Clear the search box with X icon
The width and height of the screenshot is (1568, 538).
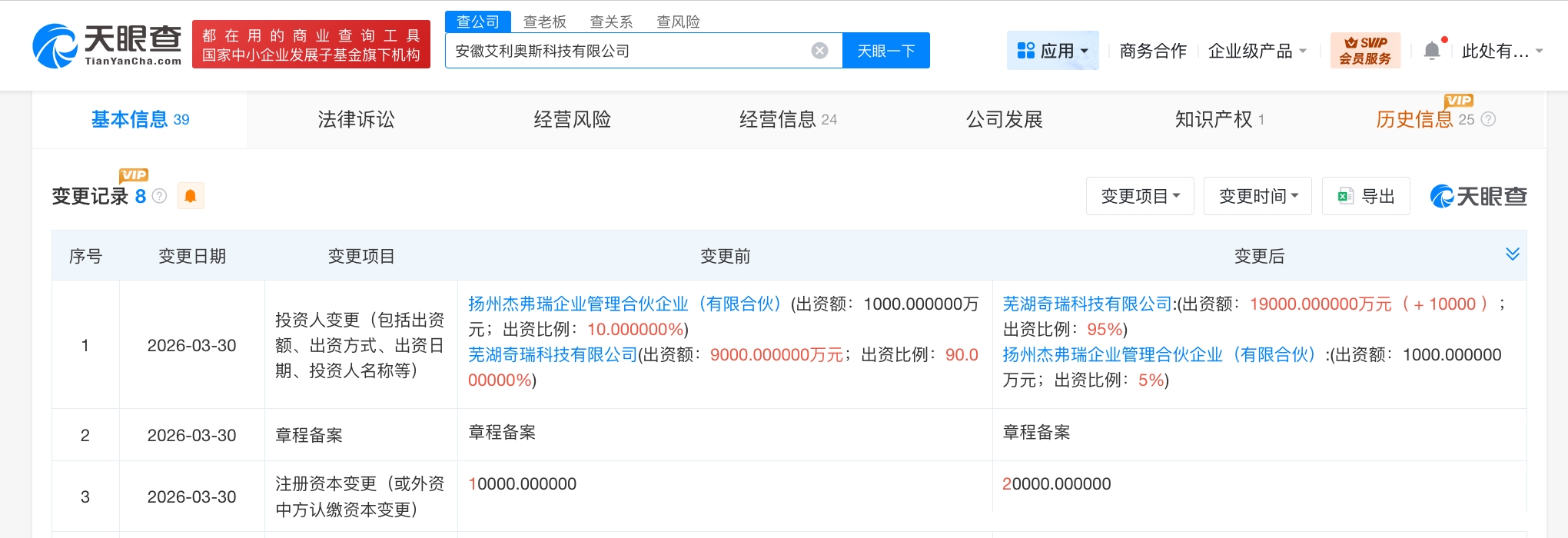[x=819, y=51]
